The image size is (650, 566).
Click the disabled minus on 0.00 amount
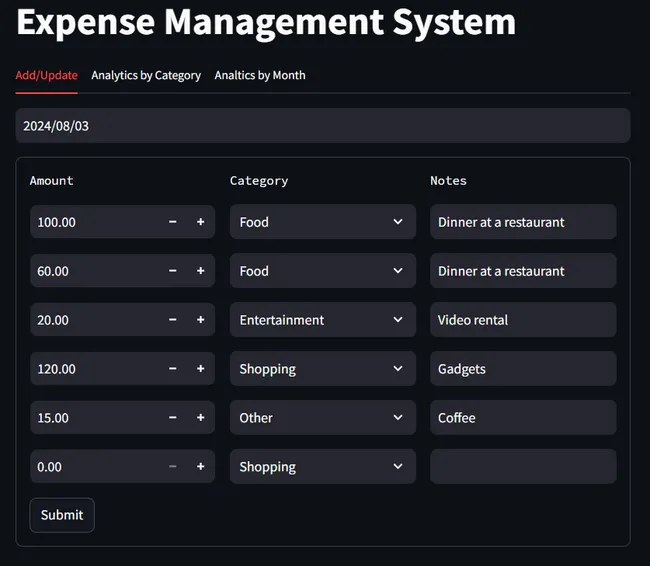coord(173,466)
